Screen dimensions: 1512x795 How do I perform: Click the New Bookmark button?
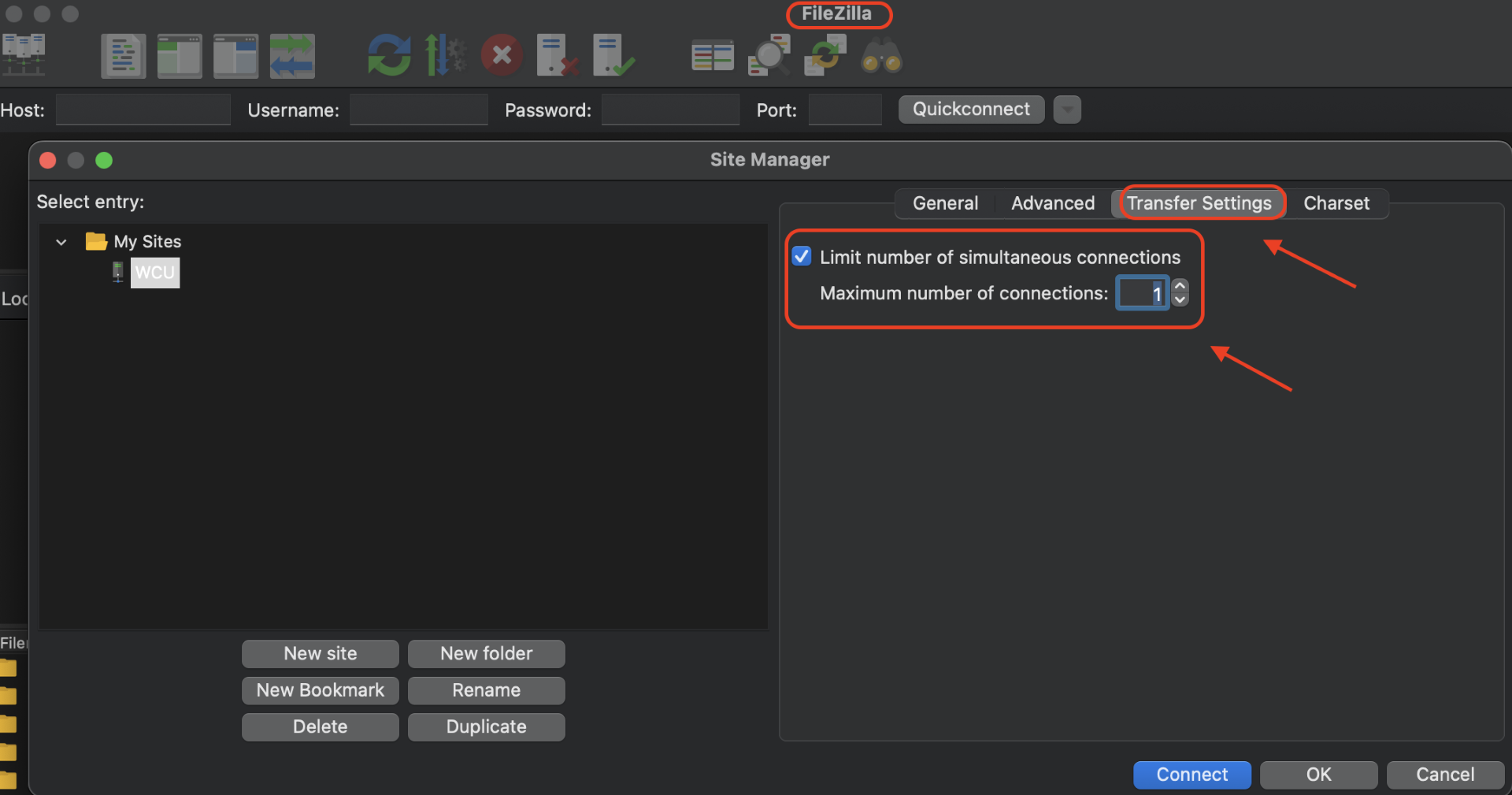tap(321, 690)
